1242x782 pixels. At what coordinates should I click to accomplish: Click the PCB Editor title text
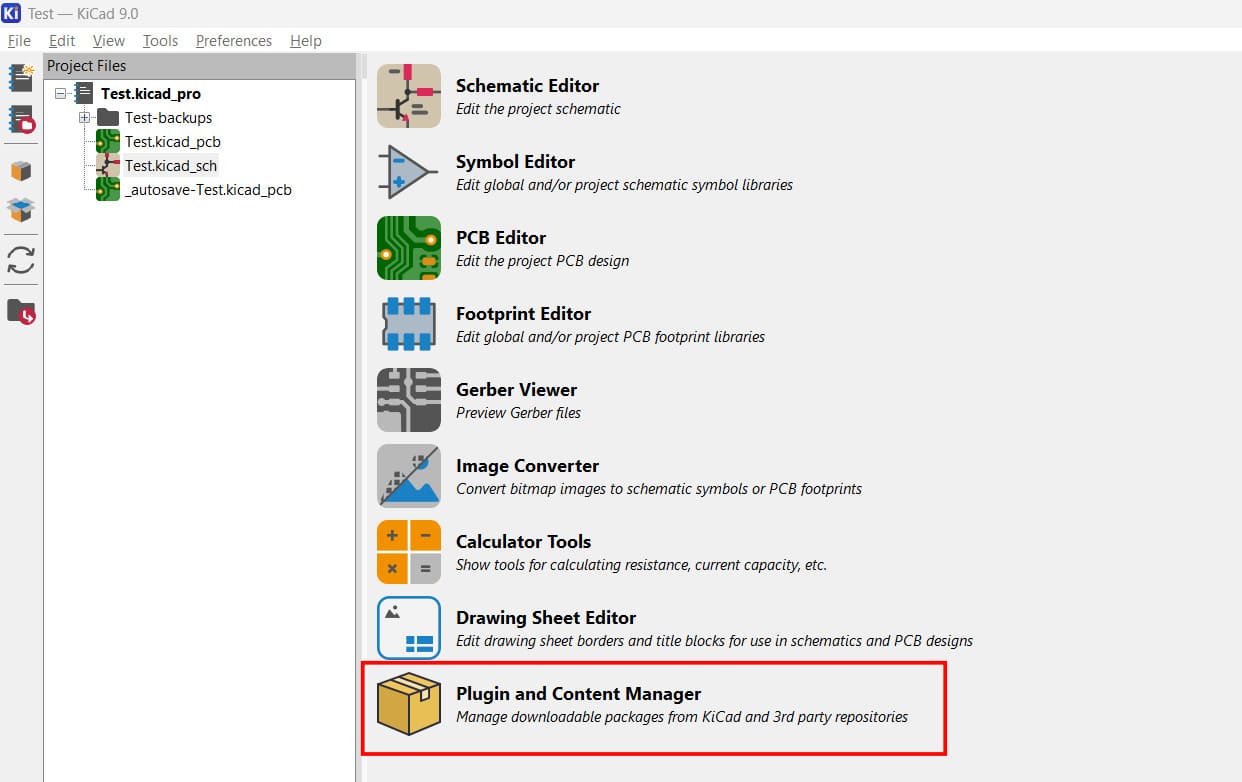(x=501, y=238)
